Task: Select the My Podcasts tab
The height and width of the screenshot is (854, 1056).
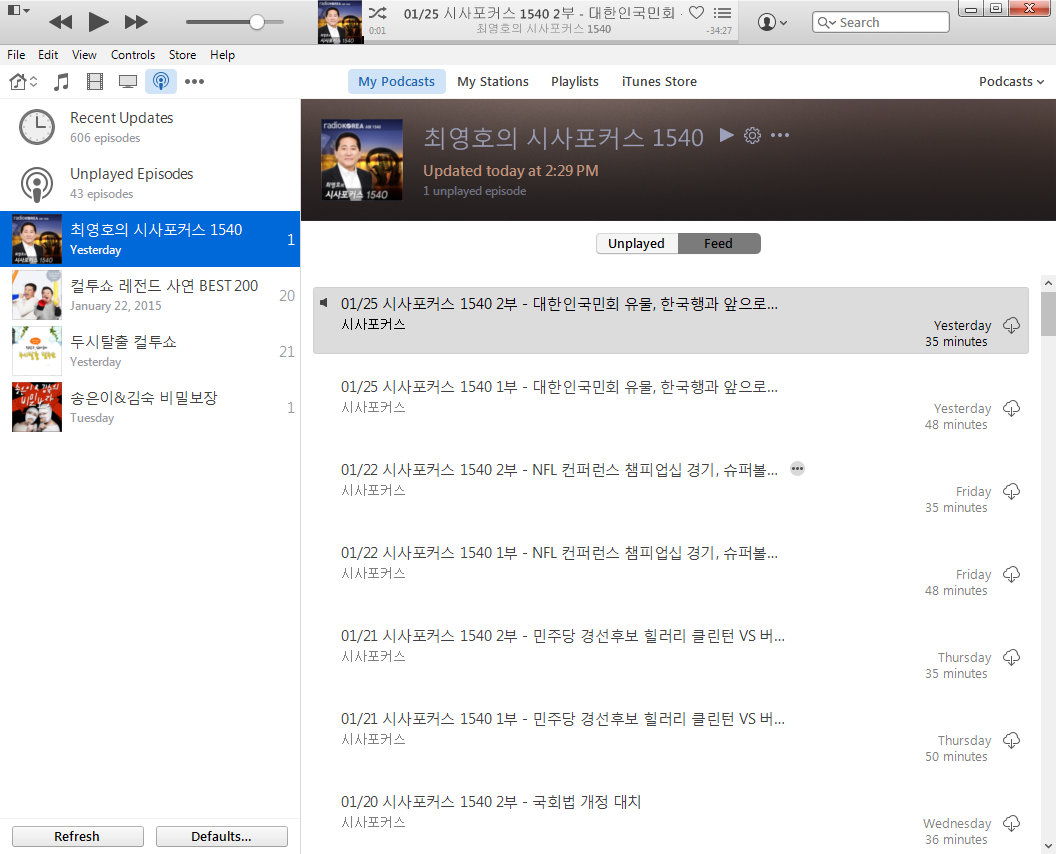Action: 397,81
